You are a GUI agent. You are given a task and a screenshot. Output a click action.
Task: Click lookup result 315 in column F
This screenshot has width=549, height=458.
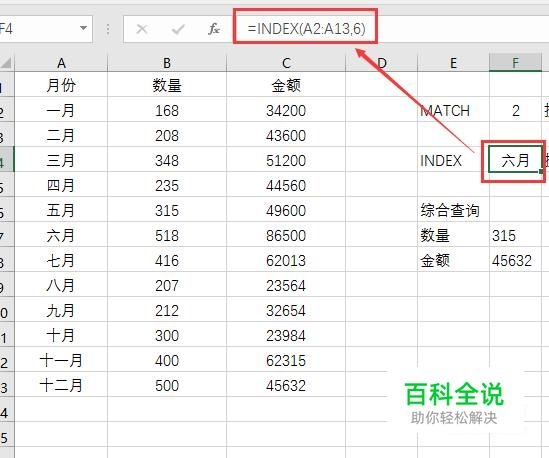coord(515,235)
